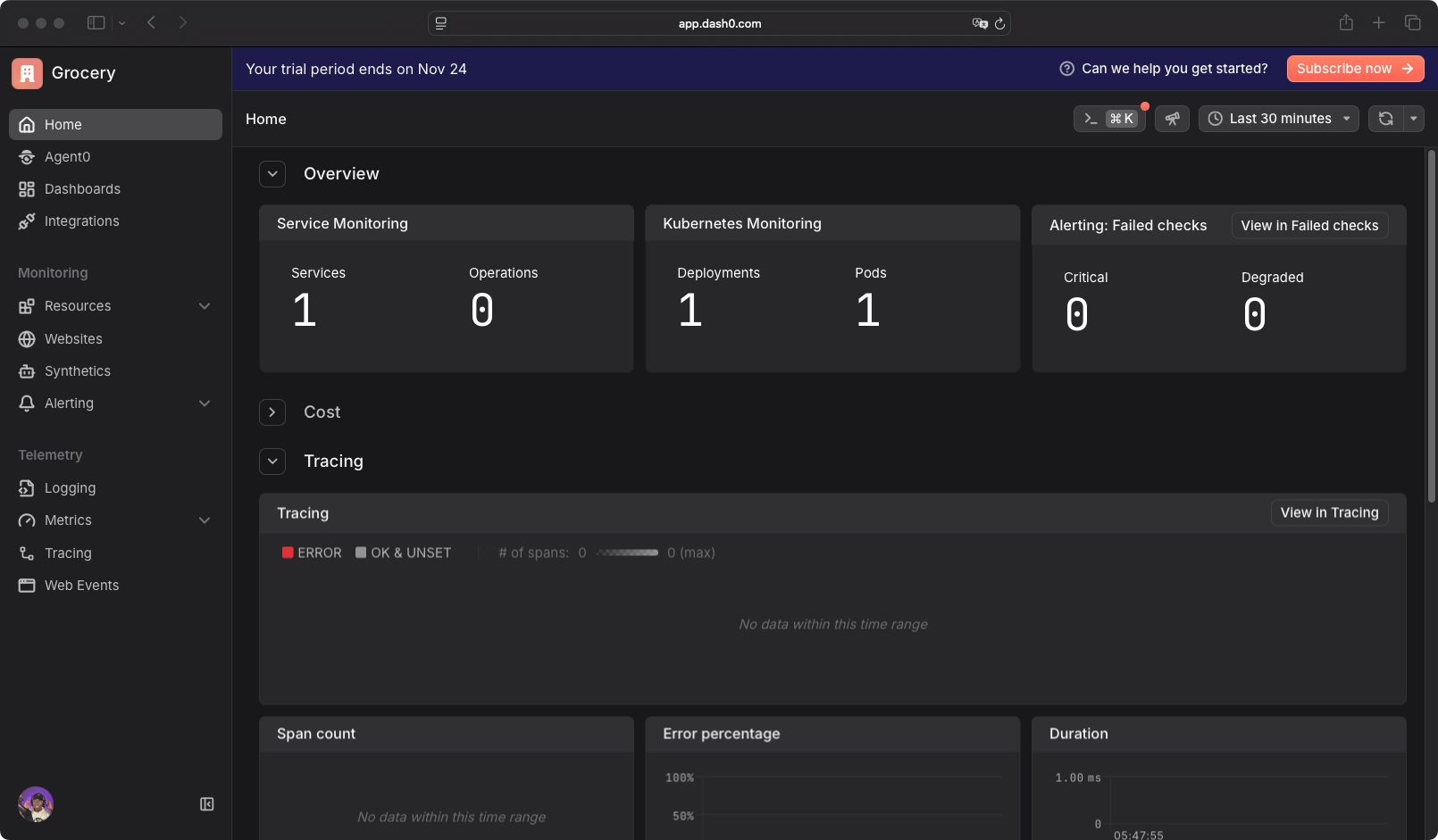Image resolution: width=1438 pixels, height=840 pixels.
Task: Toggle the ERROR legend in the Tracing chart
Action: pos(312,552)
